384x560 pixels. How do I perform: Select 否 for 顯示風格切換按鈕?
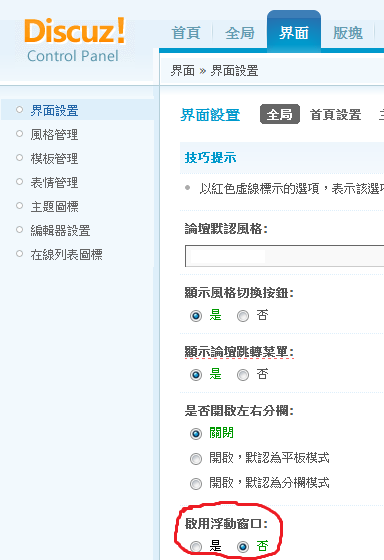[243, 316]
